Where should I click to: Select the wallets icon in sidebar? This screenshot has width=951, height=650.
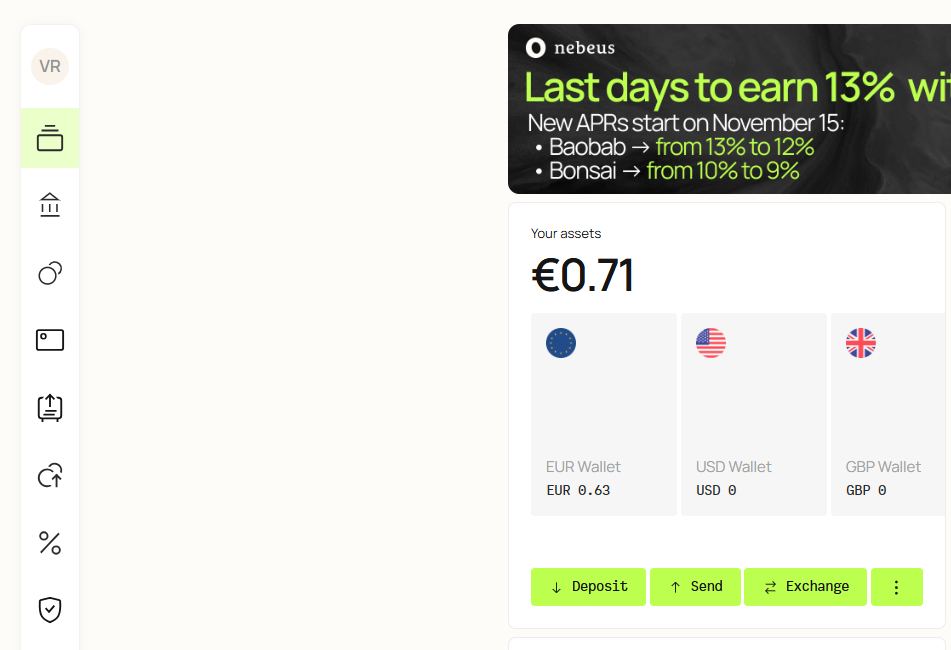(50, 138)
